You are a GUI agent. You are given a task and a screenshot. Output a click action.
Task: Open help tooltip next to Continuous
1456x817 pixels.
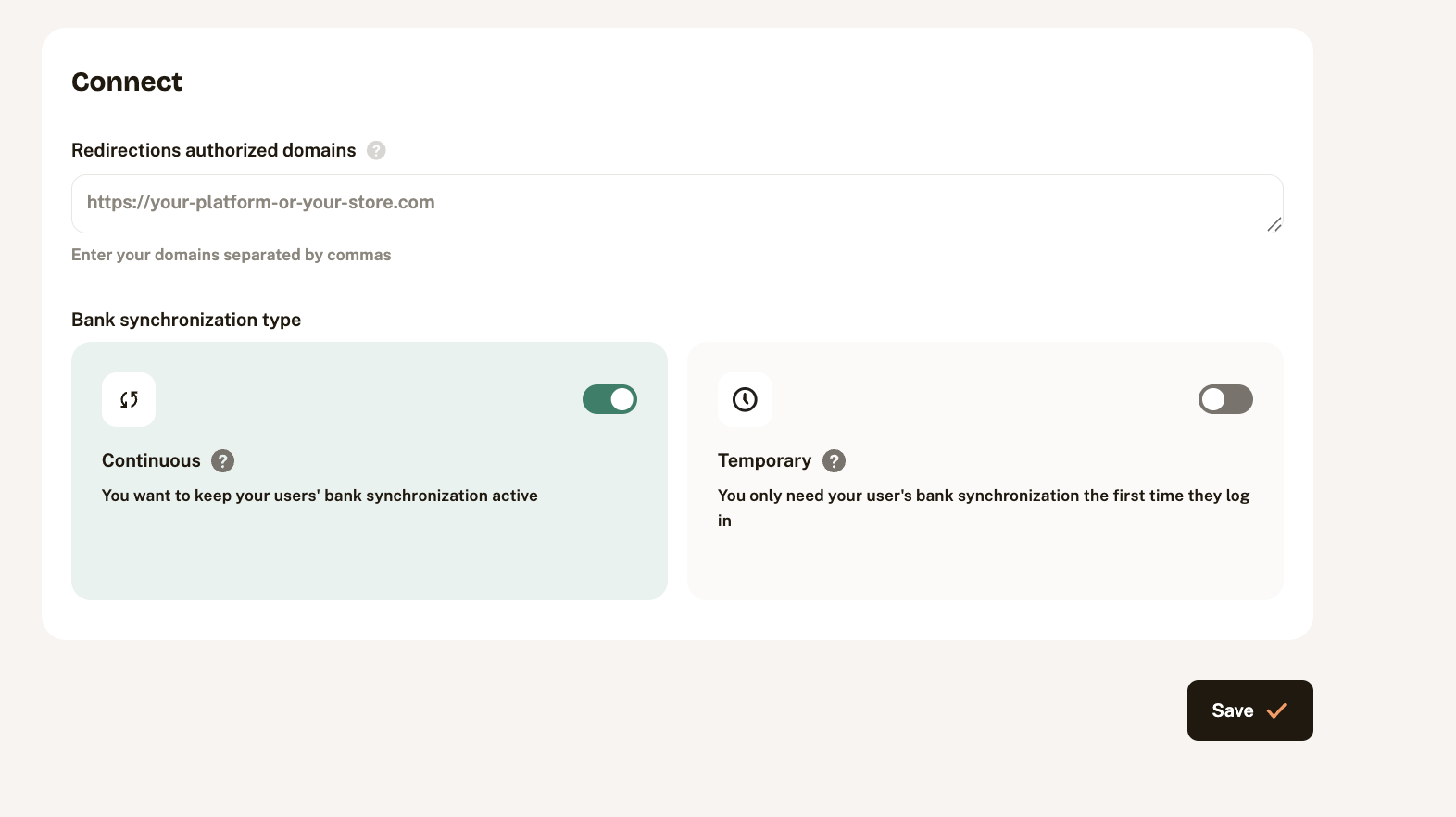point(222,460)
